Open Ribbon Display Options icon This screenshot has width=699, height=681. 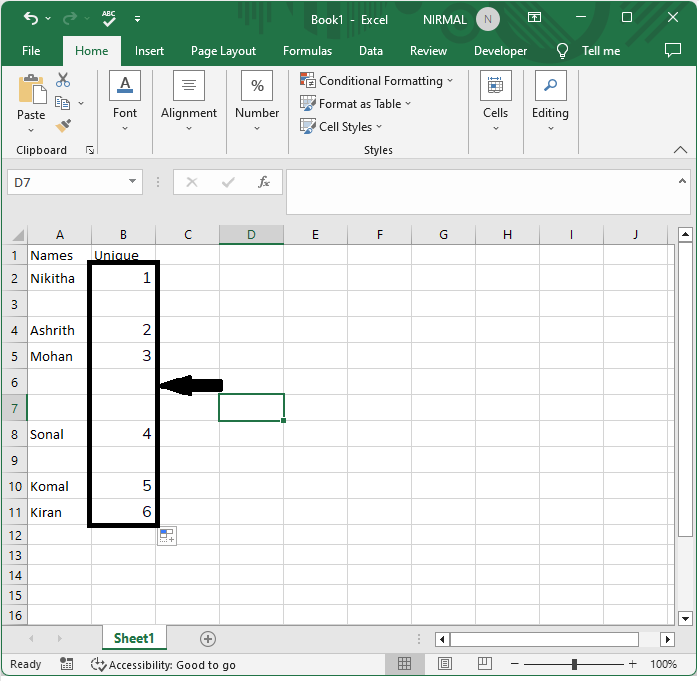[x=534, y=18]
